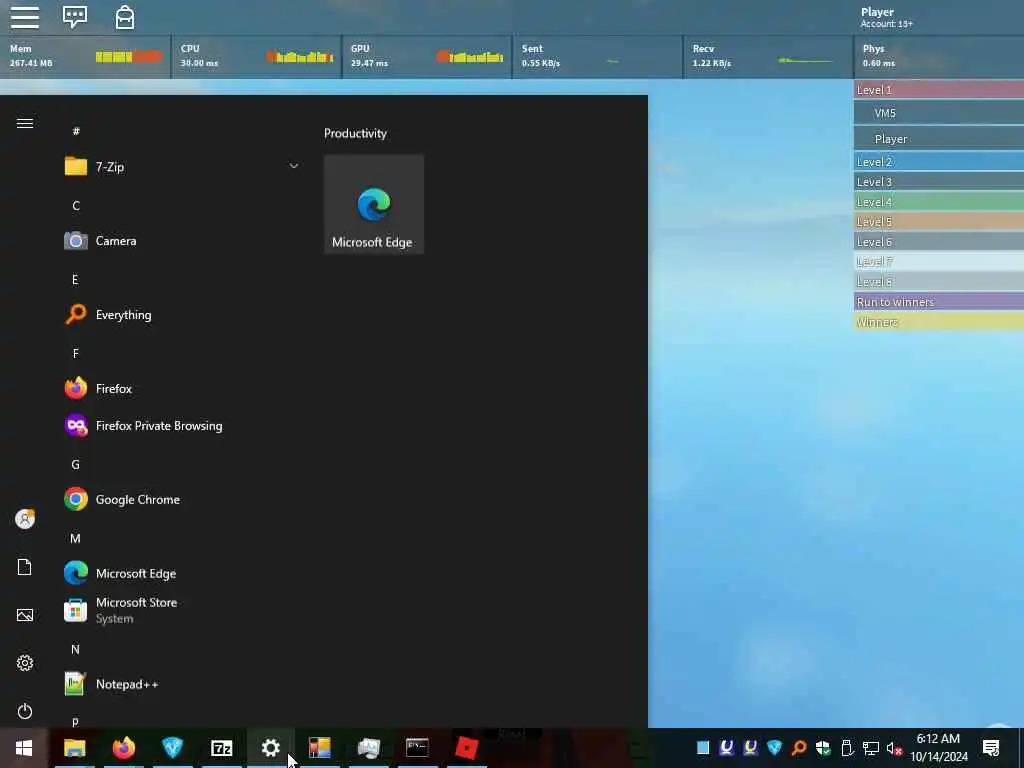The height and width of the screenshot is (768, 1024).
Task: Open the speaker volume tray icon
Action: (x=894, y=748)
